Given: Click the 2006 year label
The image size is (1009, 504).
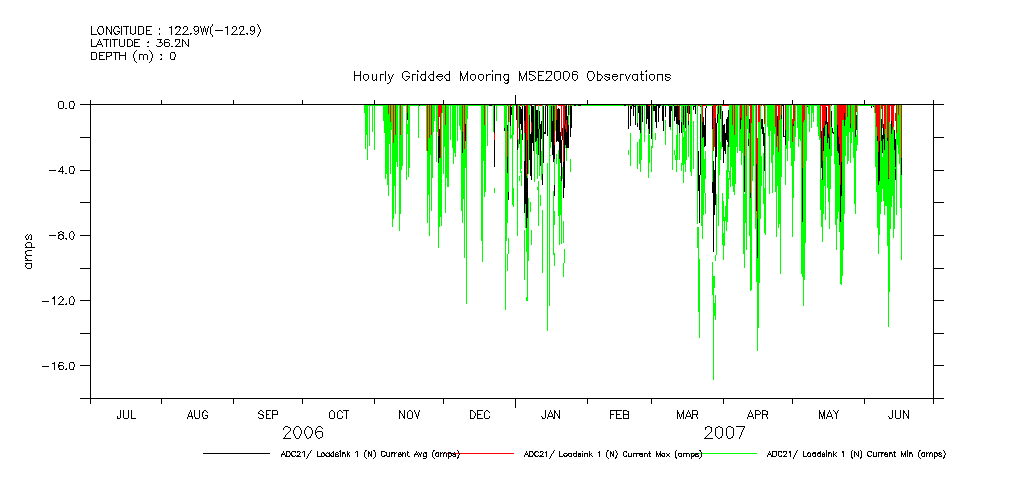Looking at the screenshot, I should (303, 433).
